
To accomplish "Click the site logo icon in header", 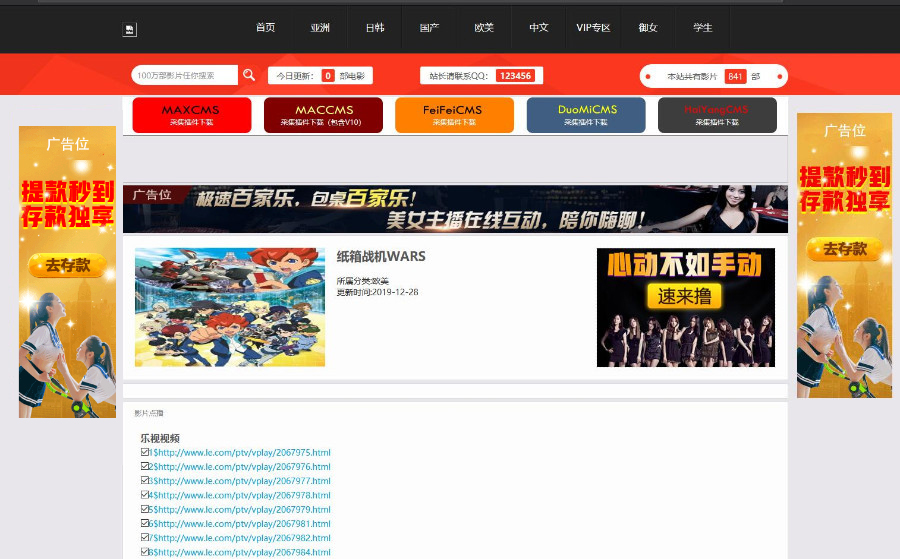I will [x=130, y=30].
